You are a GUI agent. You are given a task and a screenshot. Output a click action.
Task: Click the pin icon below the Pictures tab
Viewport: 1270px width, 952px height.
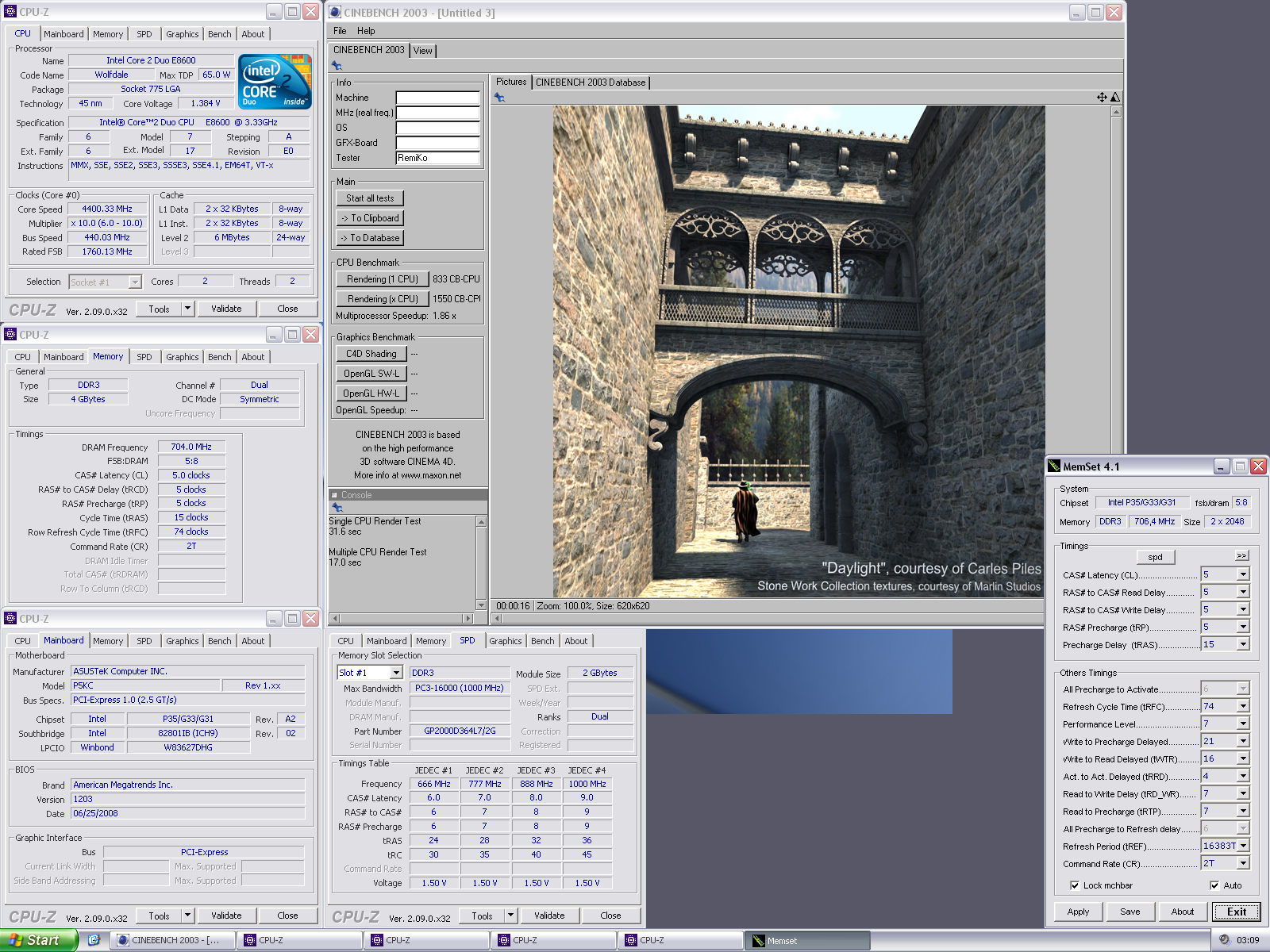click(499, 98)
